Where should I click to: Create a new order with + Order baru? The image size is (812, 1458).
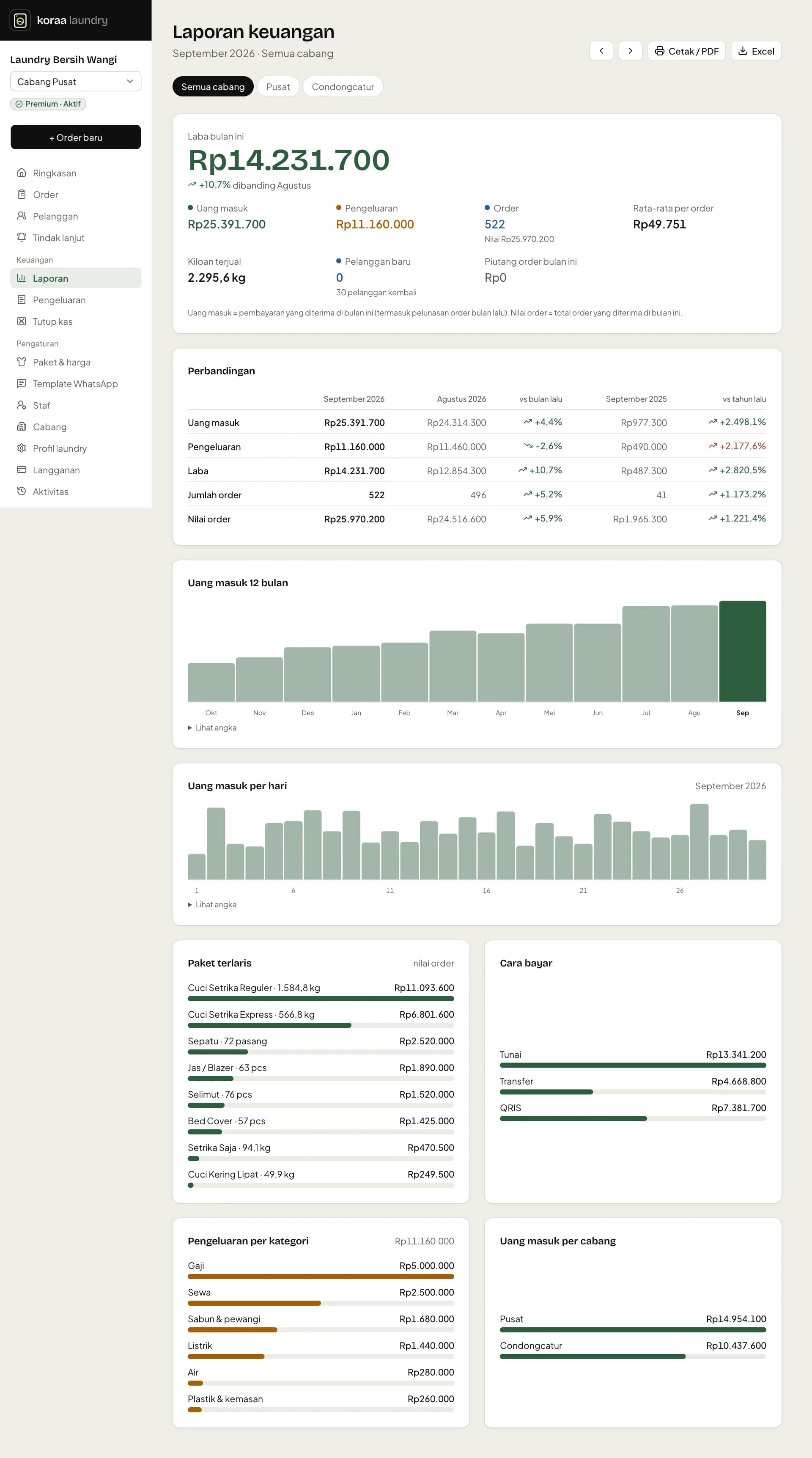pyautogui.click(x=76, y=137)
